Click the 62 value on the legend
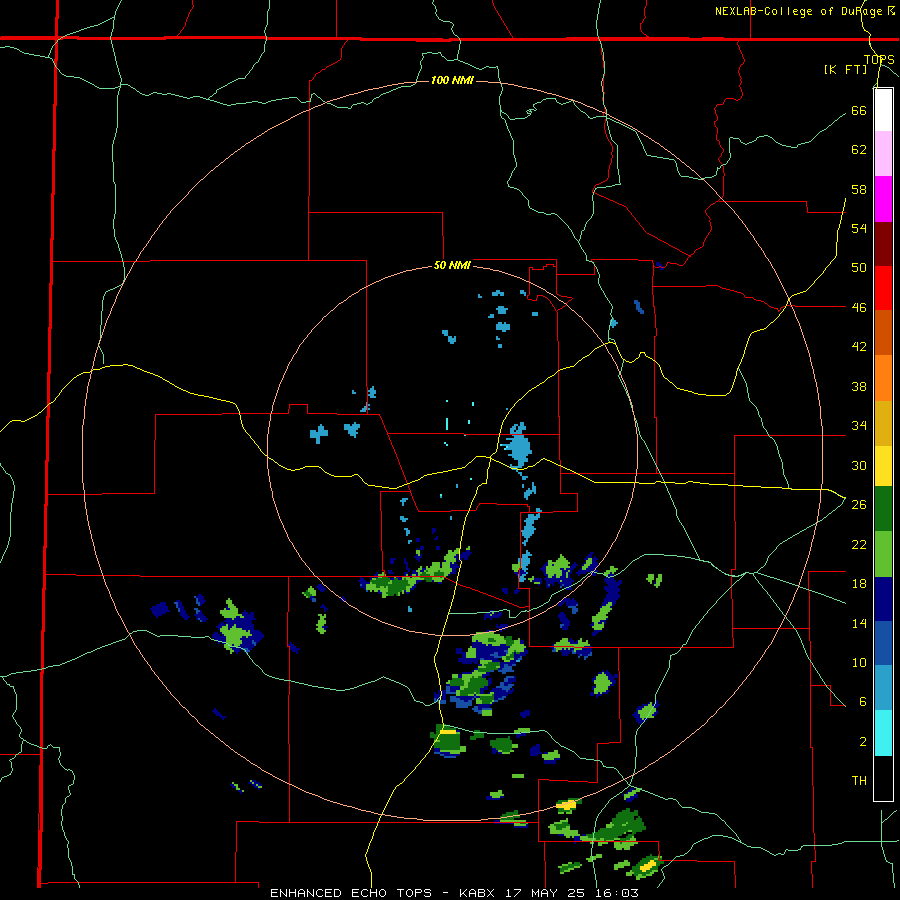The width and height of the screenshot is (900, 900). point(859,149)
